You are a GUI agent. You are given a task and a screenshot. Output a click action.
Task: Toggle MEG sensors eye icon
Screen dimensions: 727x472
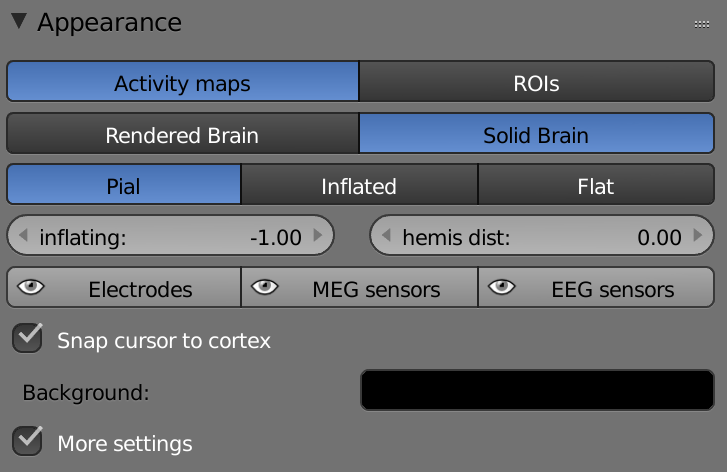[265, 287]
